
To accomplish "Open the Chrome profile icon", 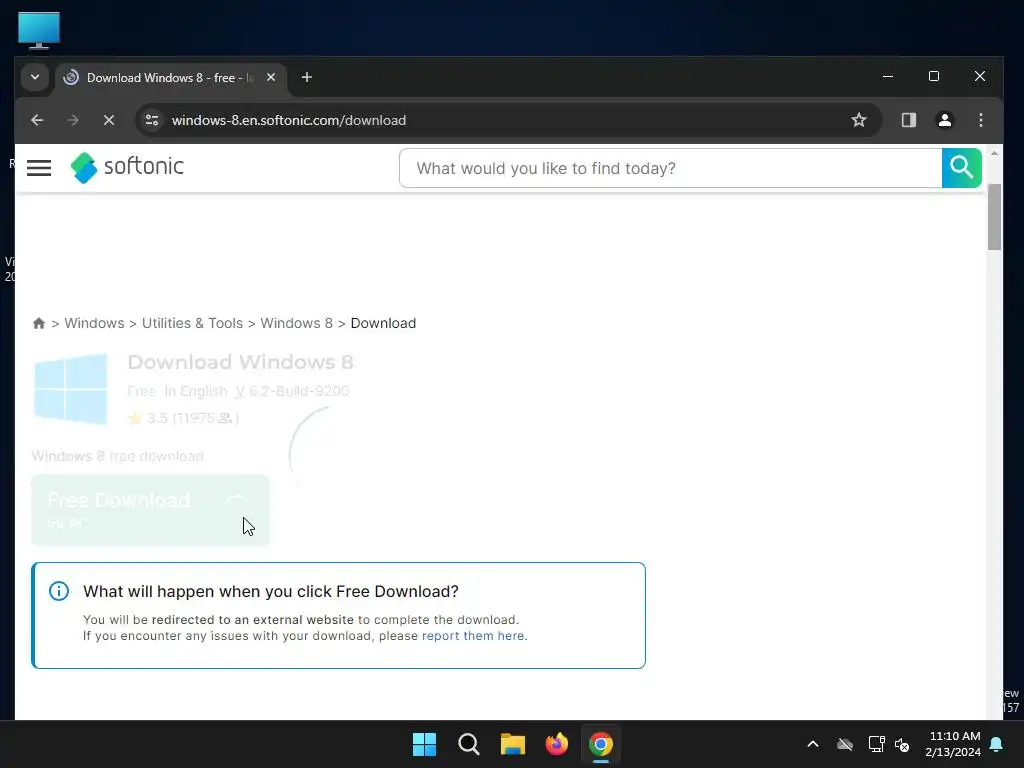I will click(x=944, y=120).
